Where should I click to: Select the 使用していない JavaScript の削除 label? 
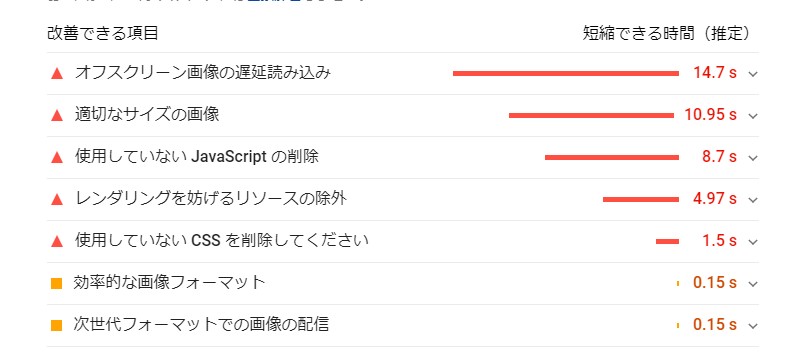(197, 157)
